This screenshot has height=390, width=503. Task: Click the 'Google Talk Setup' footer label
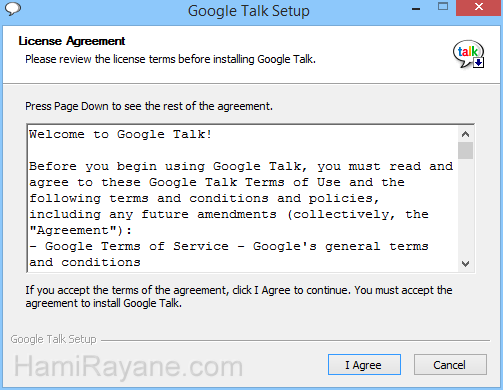pyautogui.click(x=53, y=339)
